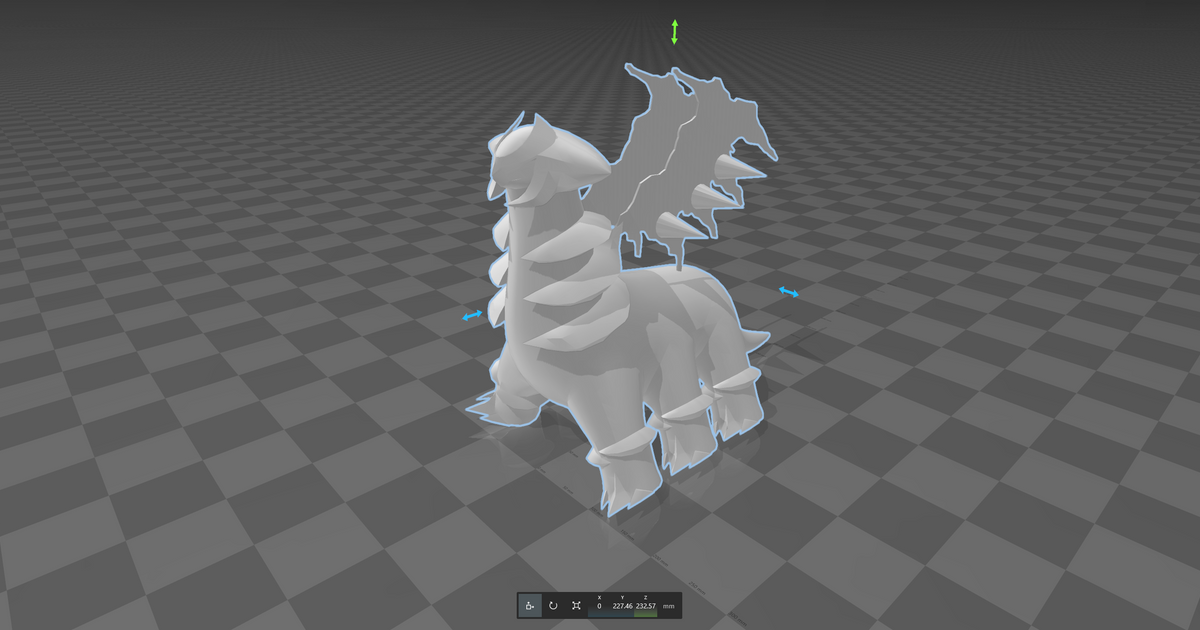Edit the Y value 227.46

point(622,607)
